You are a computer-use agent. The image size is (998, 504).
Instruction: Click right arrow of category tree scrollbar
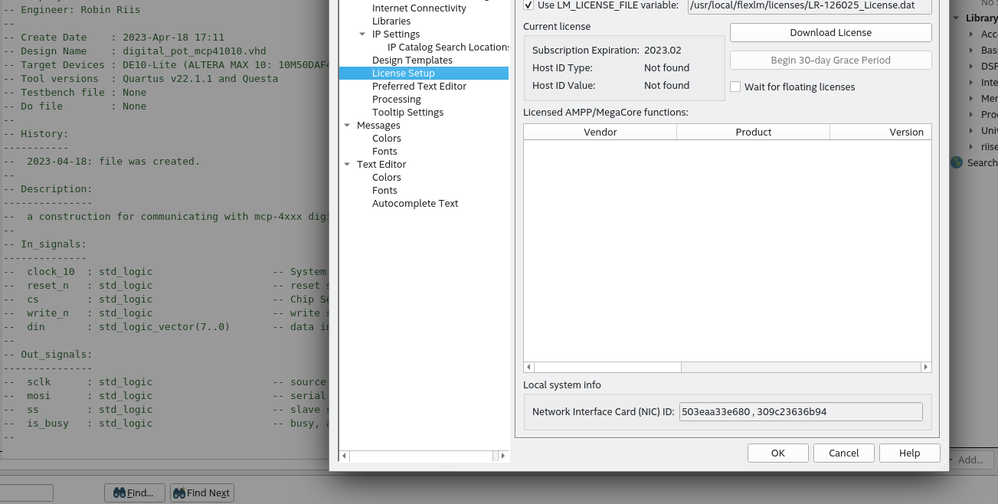click(503, 456)
